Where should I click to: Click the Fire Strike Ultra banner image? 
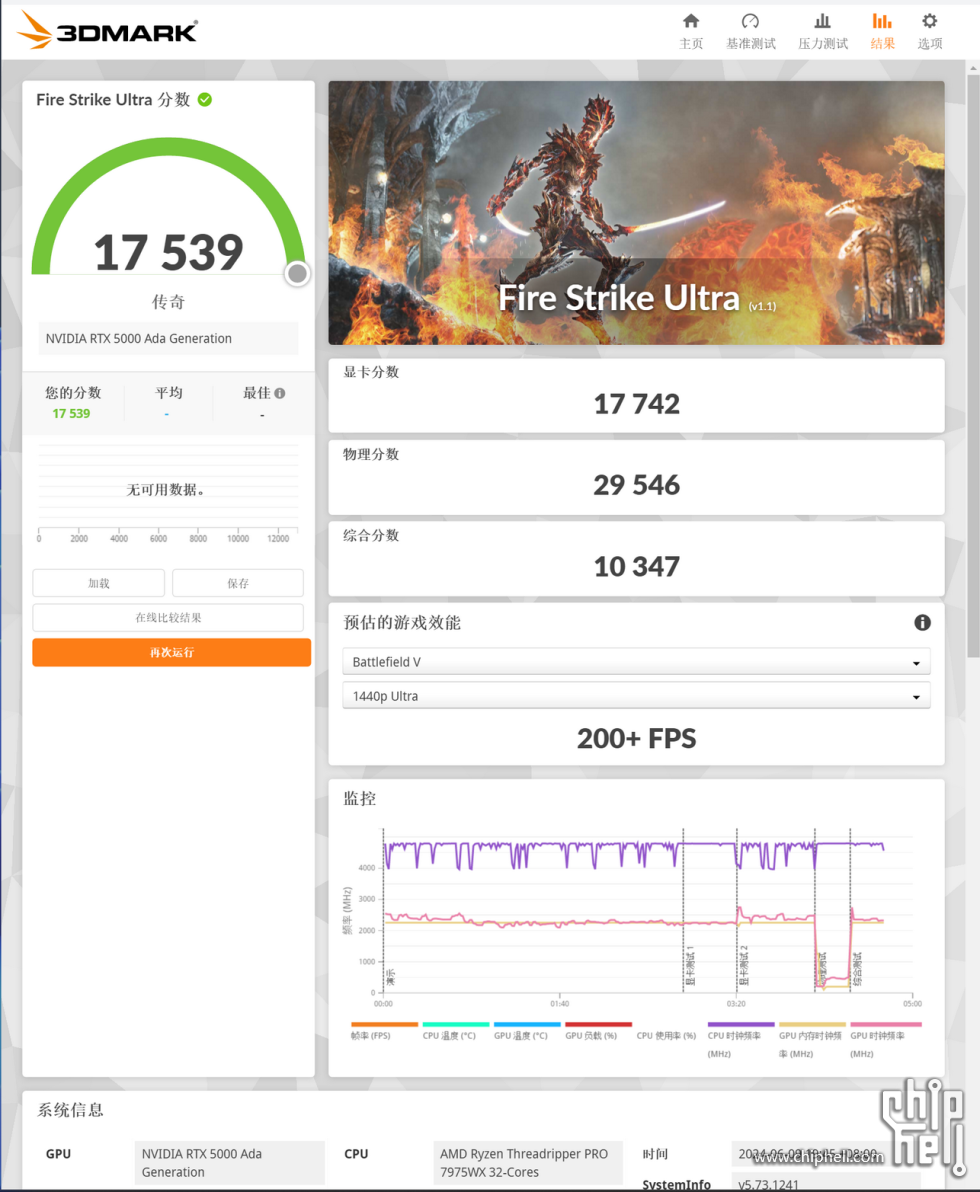pyautogui.click(x=636, y=213)
